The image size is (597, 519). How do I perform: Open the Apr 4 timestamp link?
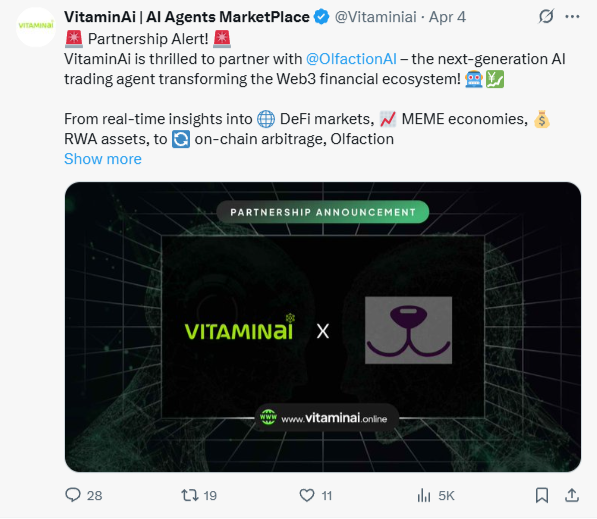(447, 17)
